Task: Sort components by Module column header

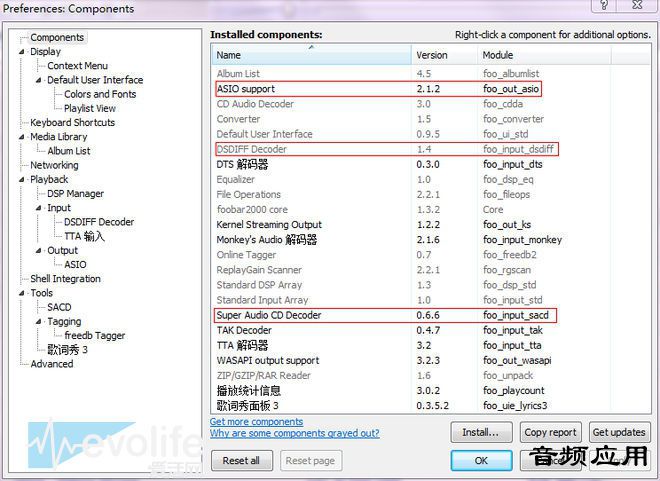Action: pos(544,55)
